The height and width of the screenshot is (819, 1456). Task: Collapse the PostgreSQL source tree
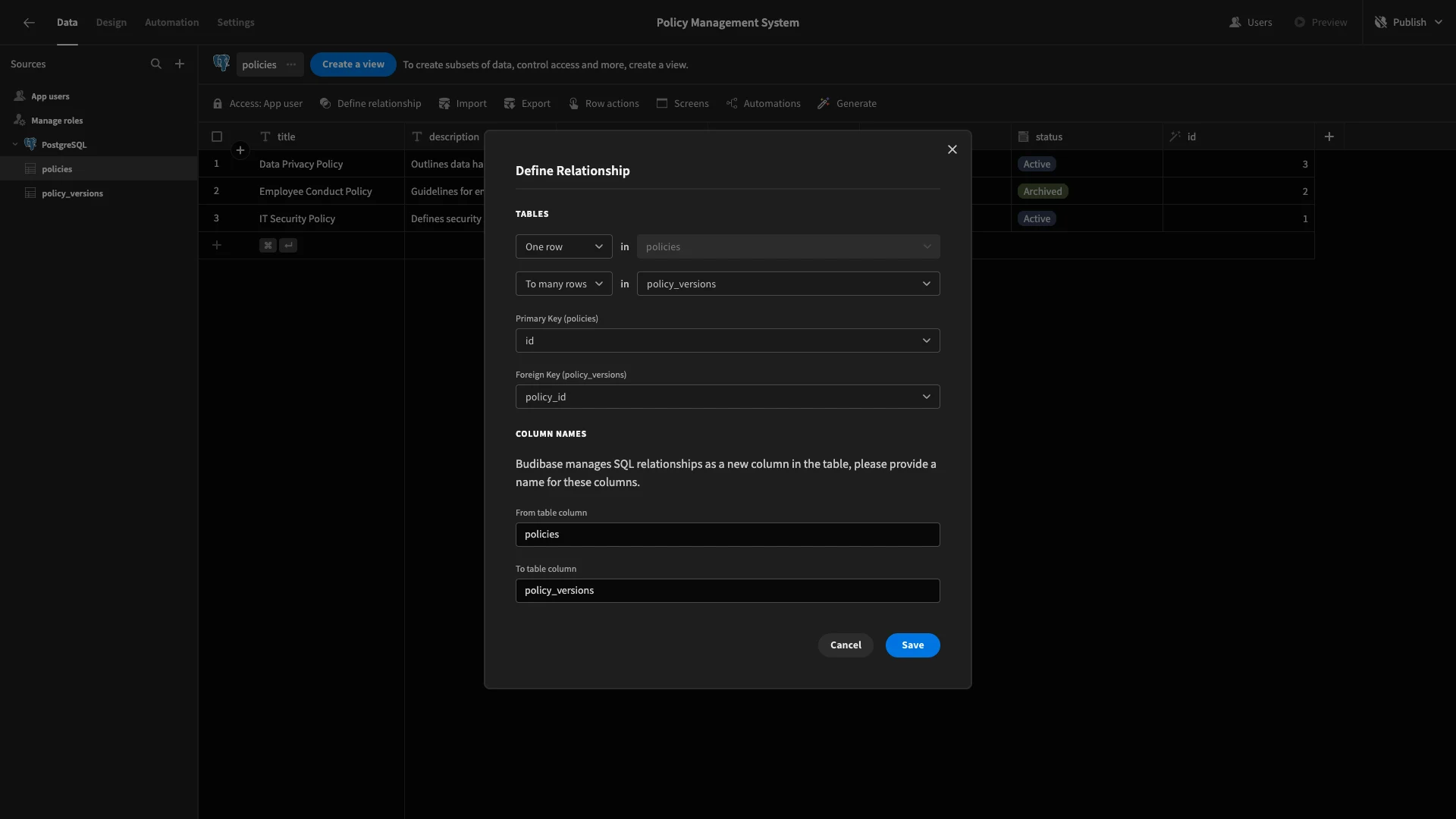coord(15,145)
